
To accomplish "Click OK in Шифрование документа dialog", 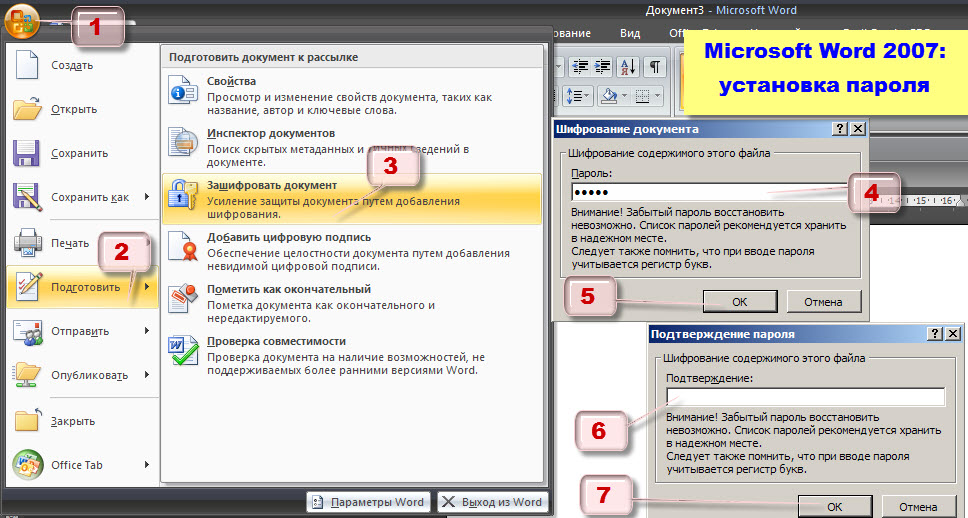I will click(x=740, y=302).
